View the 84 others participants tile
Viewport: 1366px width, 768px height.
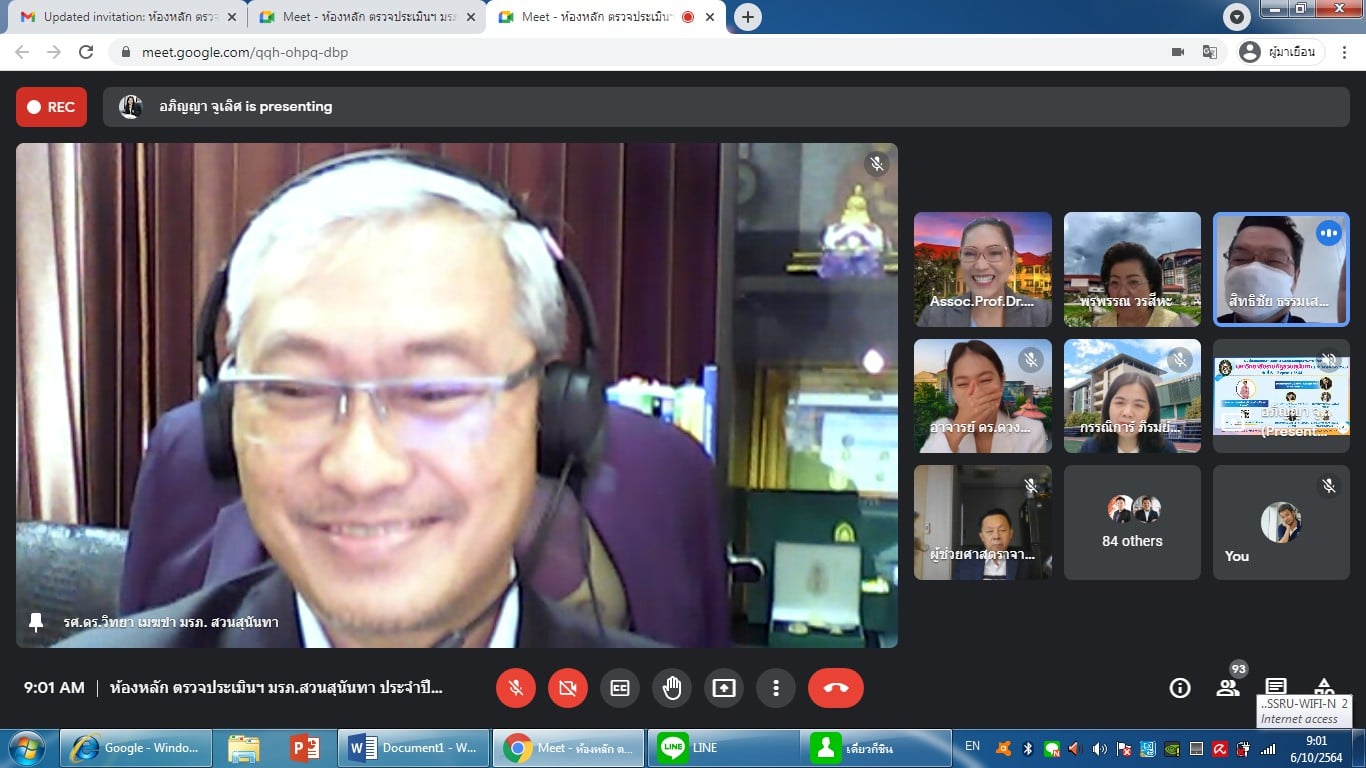coord(1132,522)
